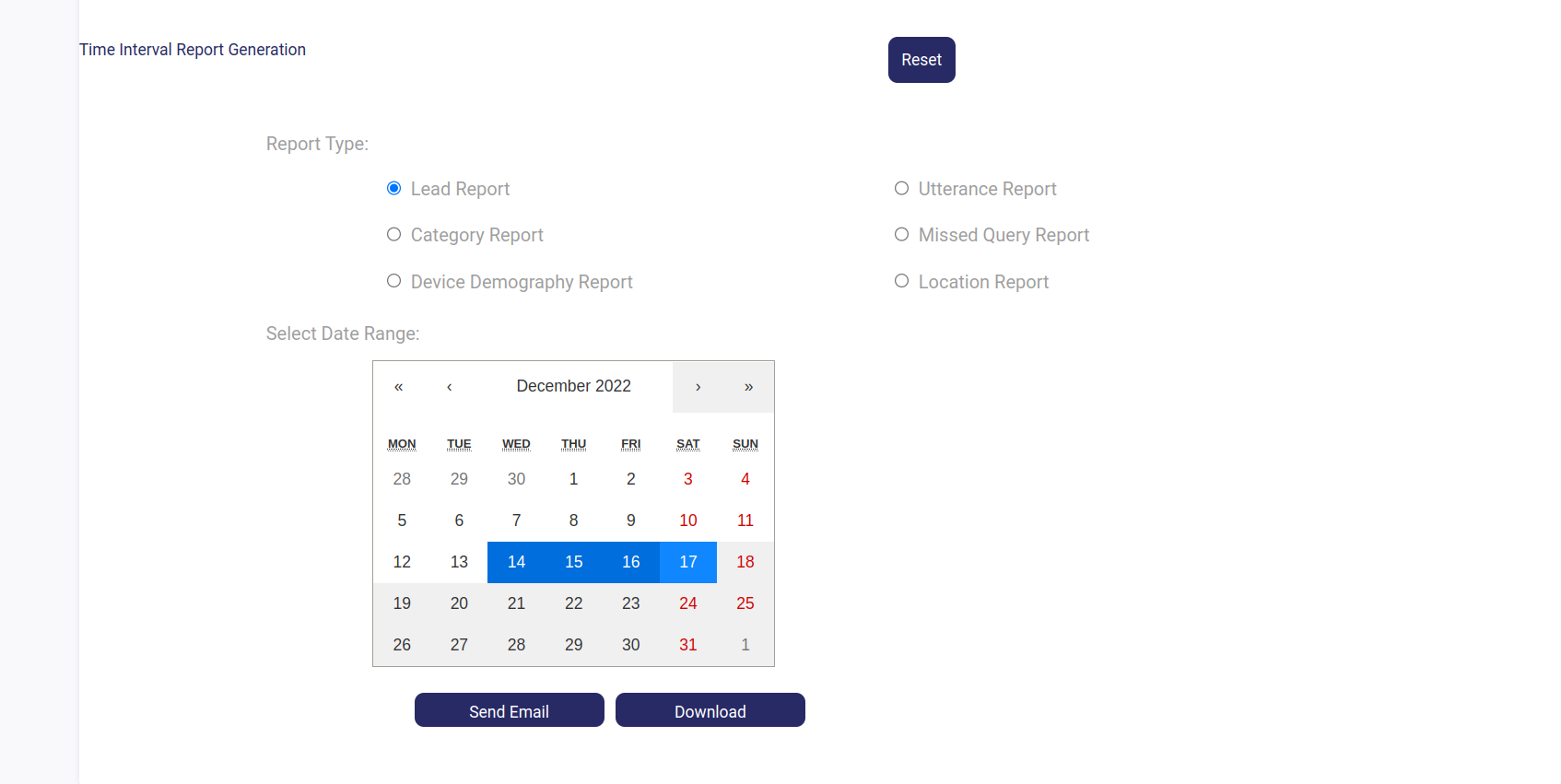The height and width of the screenshot is (784, 1561).
Task: Pick the Utterance Report option
Action: click(902, 189)
